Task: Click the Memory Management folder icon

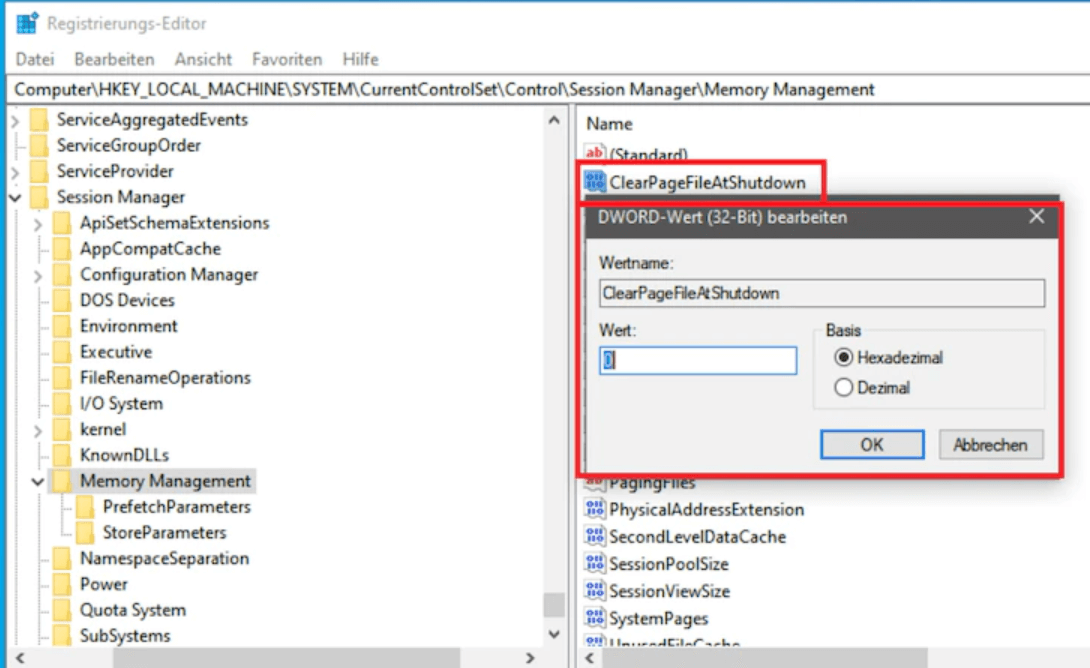Action: (63, 481)
